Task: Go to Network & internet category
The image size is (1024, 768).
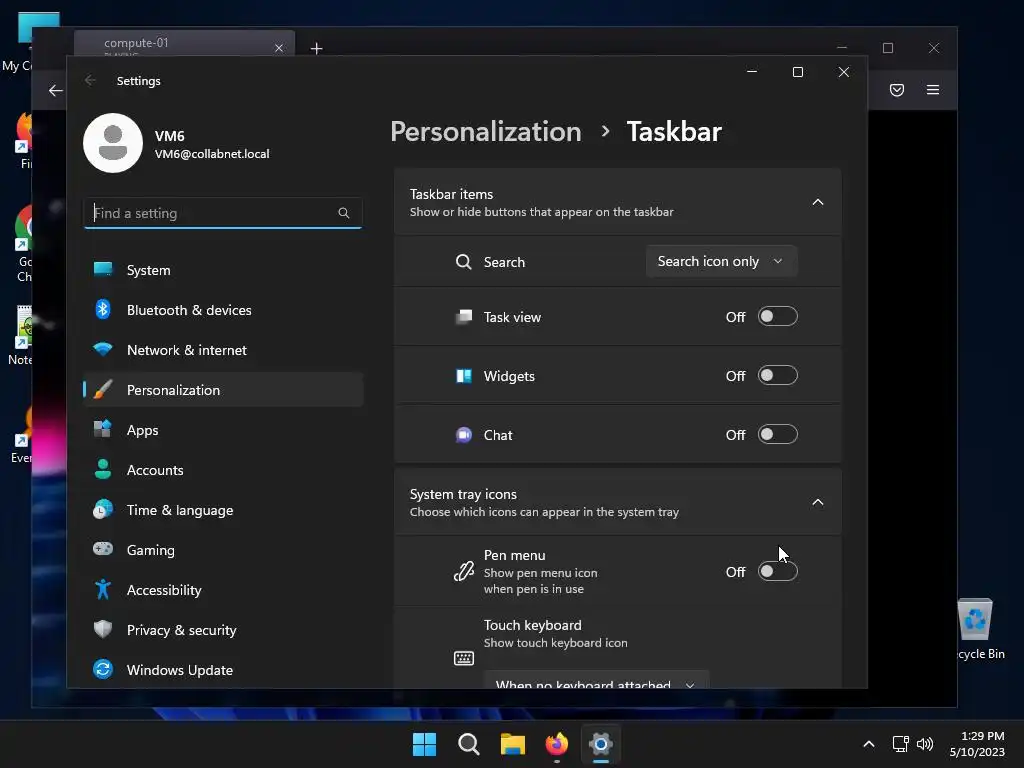Action: point(223,349)
